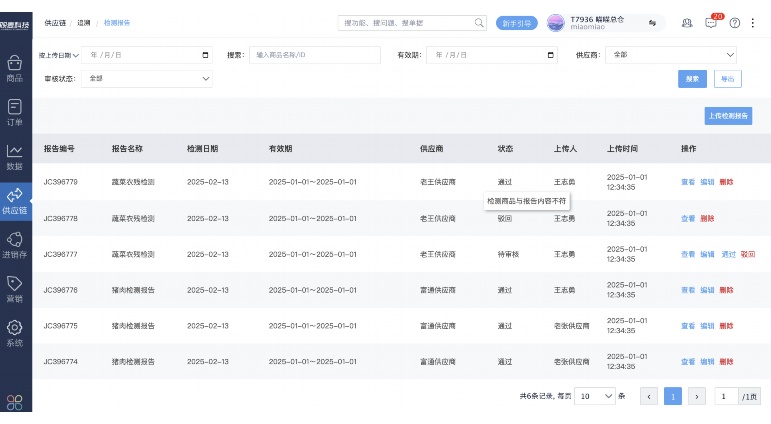
Task: Click the company logo at top left
Action: pyautogui.click(x=15, y=25)
